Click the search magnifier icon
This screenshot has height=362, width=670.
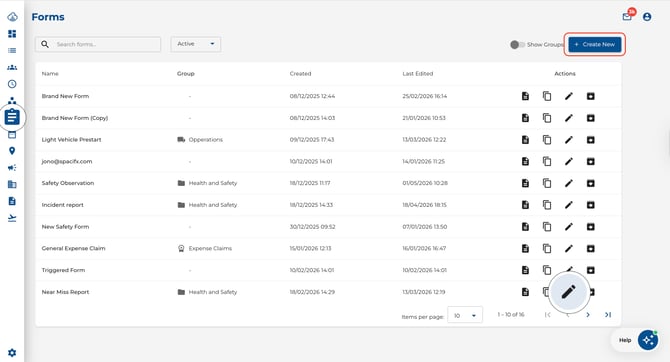pyautogui.click(x=45, y=44)
